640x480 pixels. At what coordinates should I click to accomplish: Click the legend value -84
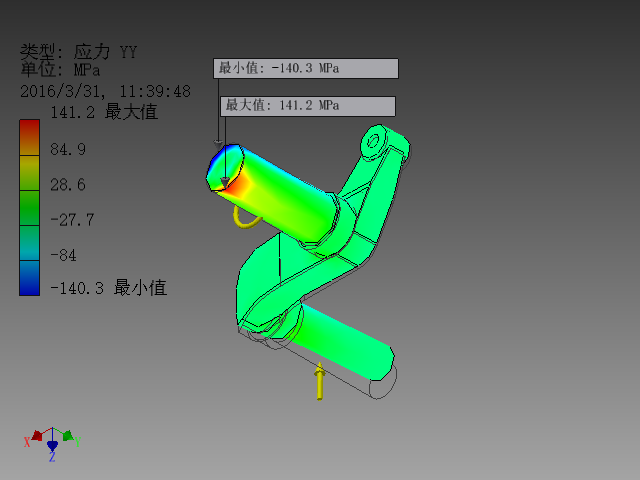pos(63,256)
